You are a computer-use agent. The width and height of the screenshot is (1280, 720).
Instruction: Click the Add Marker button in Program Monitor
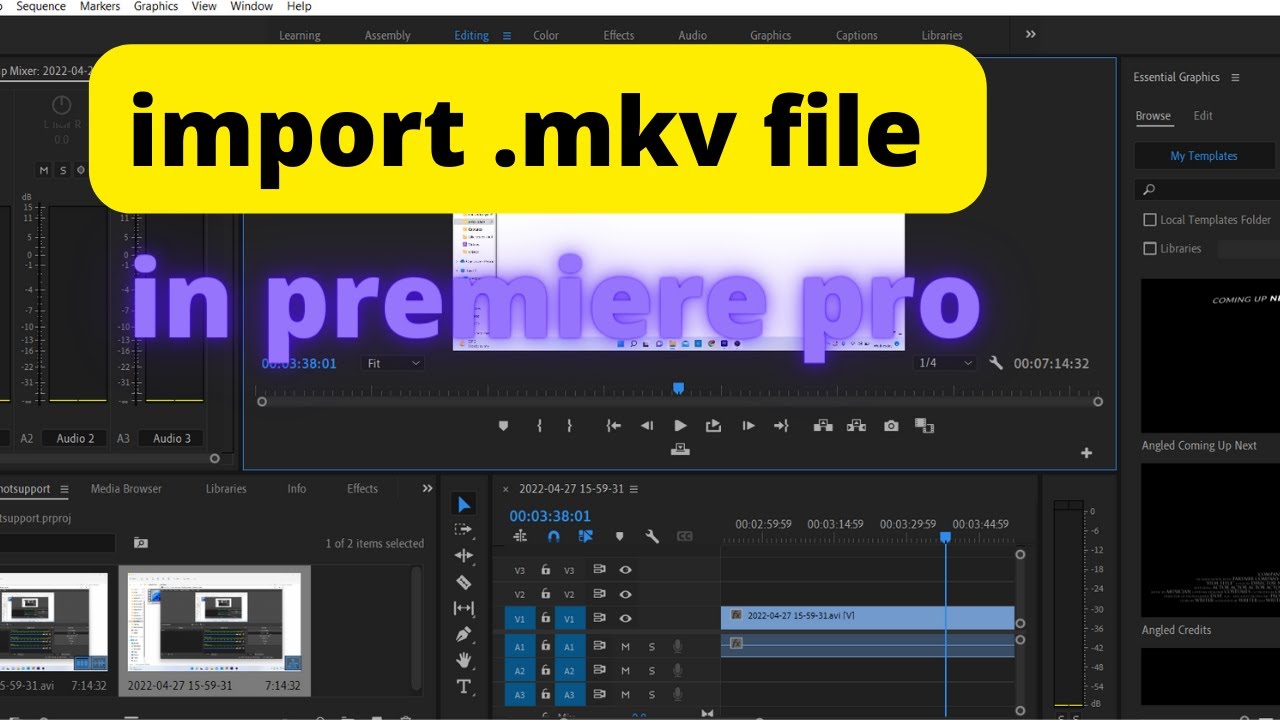coord(503,426)
